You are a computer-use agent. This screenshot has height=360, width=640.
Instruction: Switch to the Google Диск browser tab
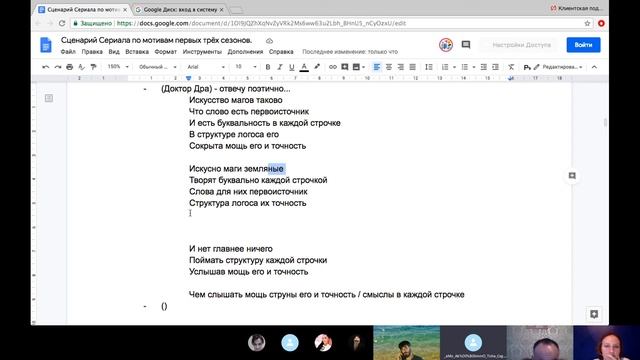point(180,9)
